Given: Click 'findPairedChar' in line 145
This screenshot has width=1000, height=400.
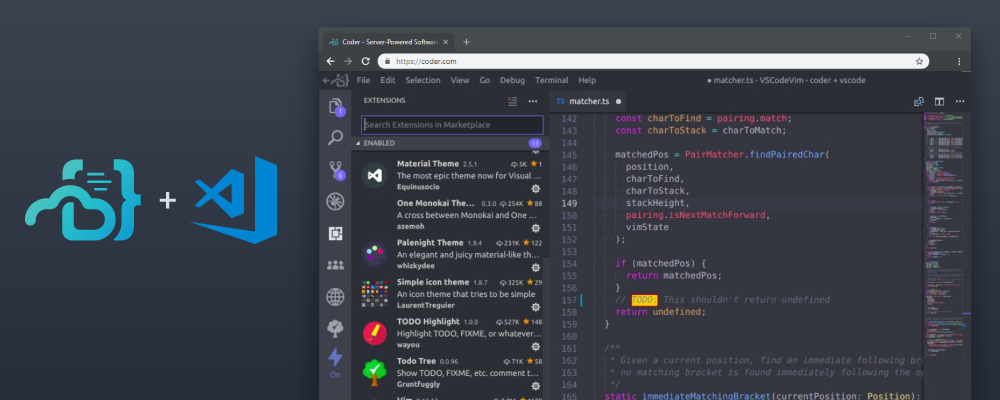Looking at the screenshot, I should [x=788, y=155].
